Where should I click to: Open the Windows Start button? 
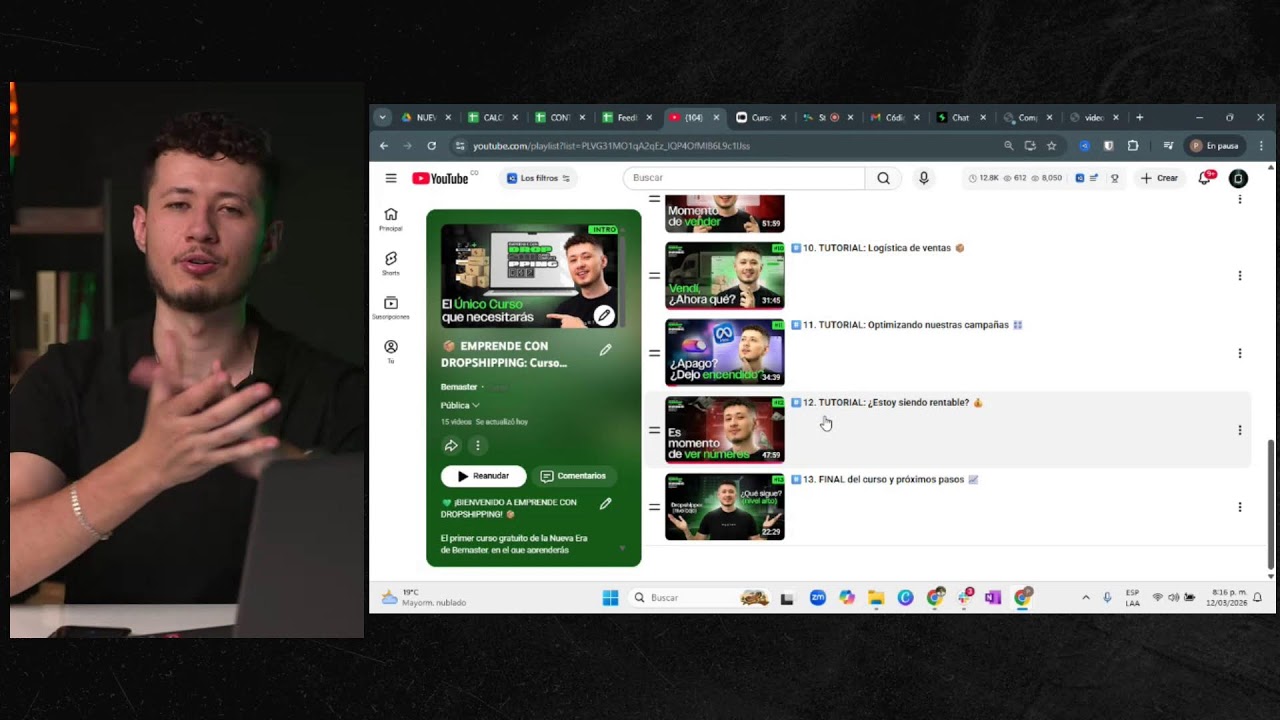point(610,598)
